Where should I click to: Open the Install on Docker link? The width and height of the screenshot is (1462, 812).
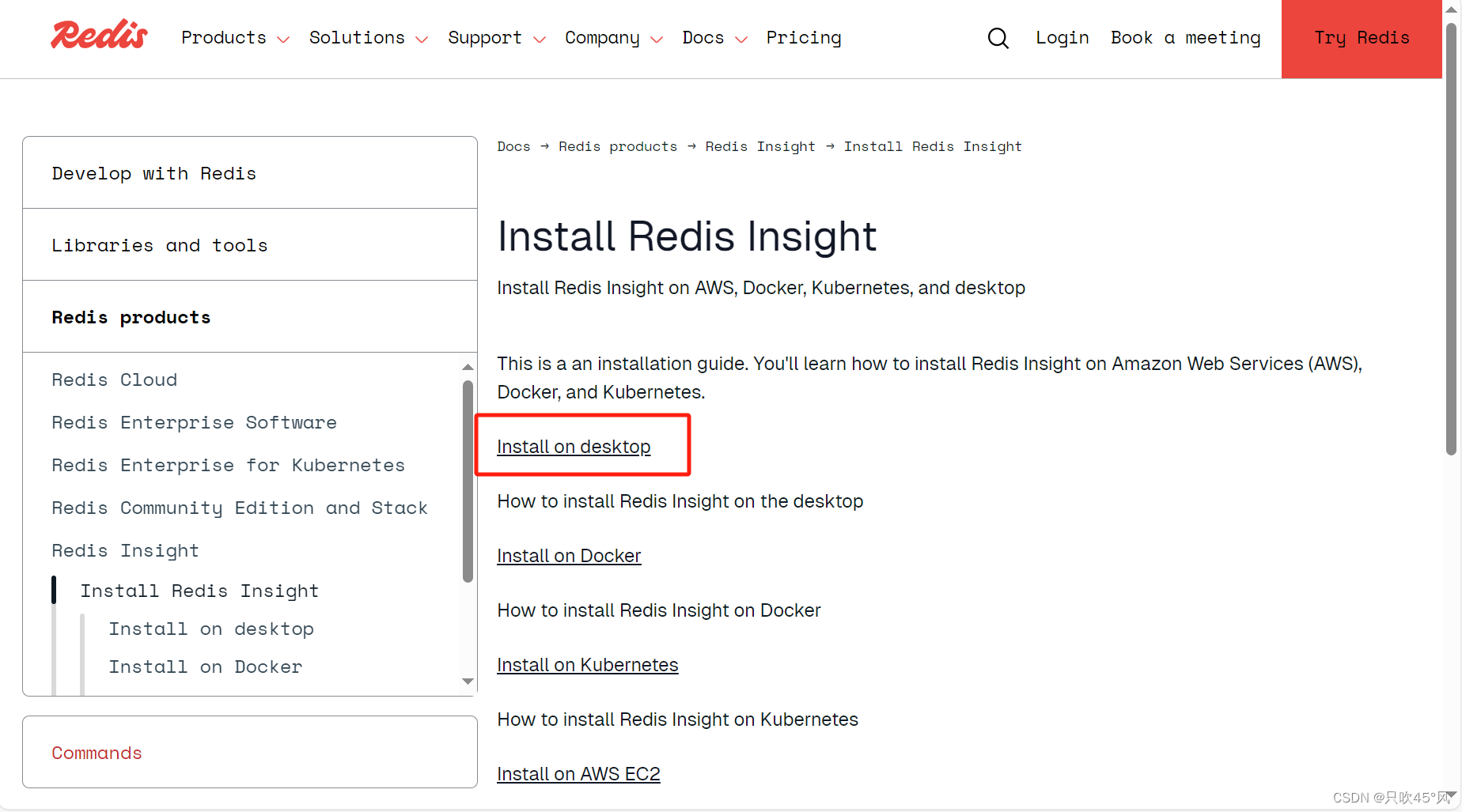(569, 556)
